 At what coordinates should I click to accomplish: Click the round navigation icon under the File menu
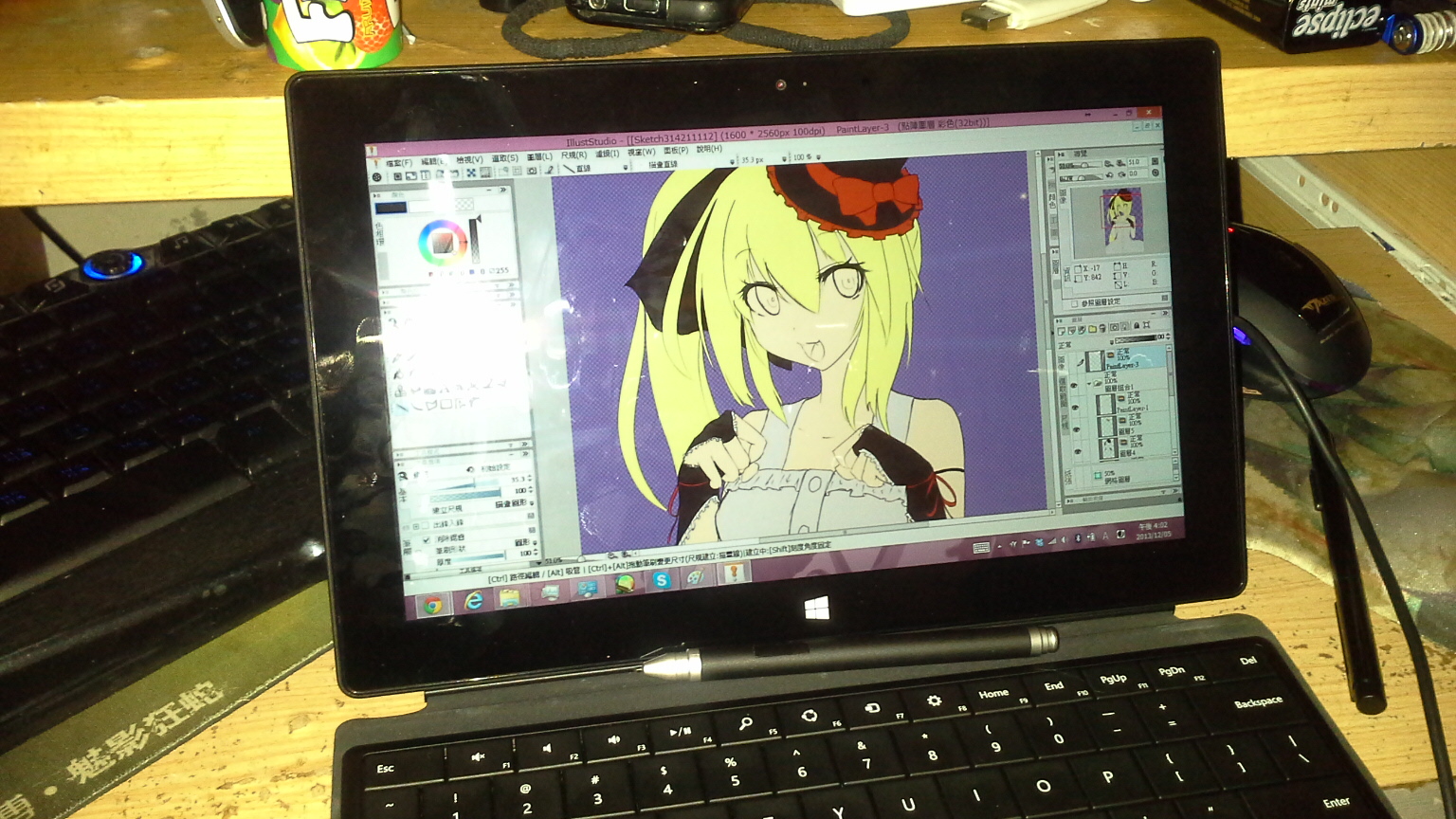tap(376, 177)
